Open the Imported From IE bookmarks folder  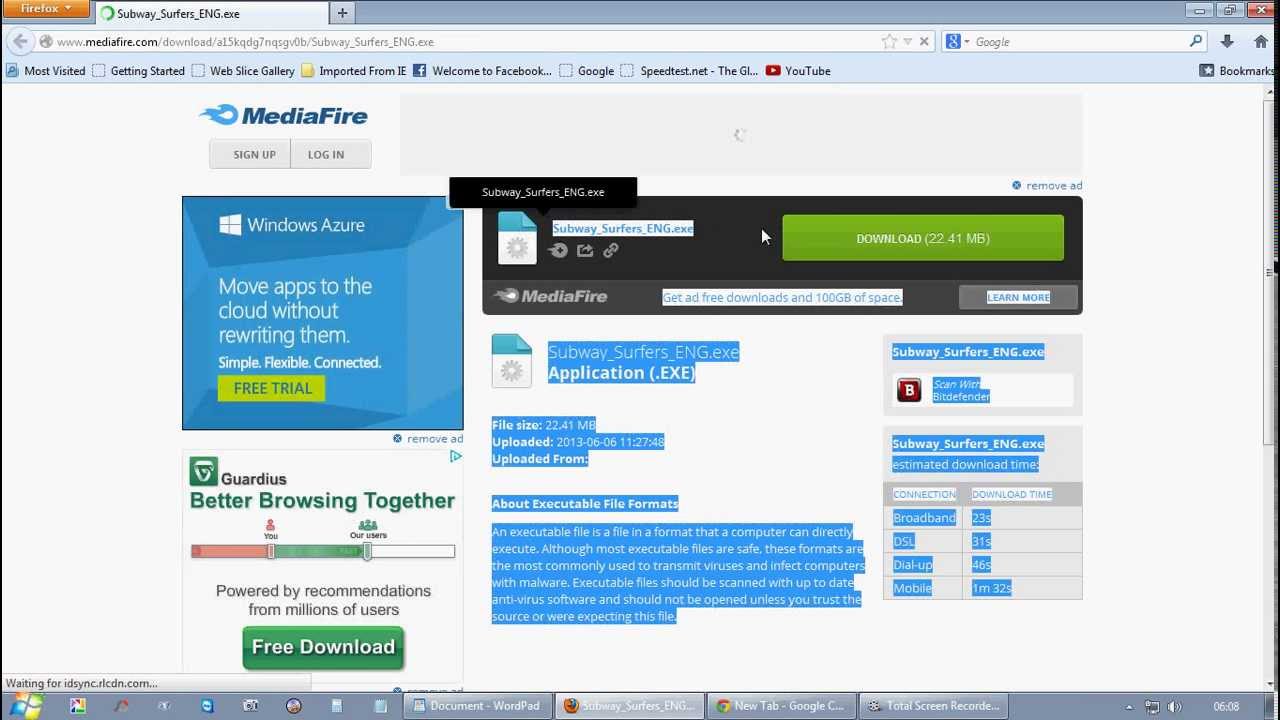[354, 71]
